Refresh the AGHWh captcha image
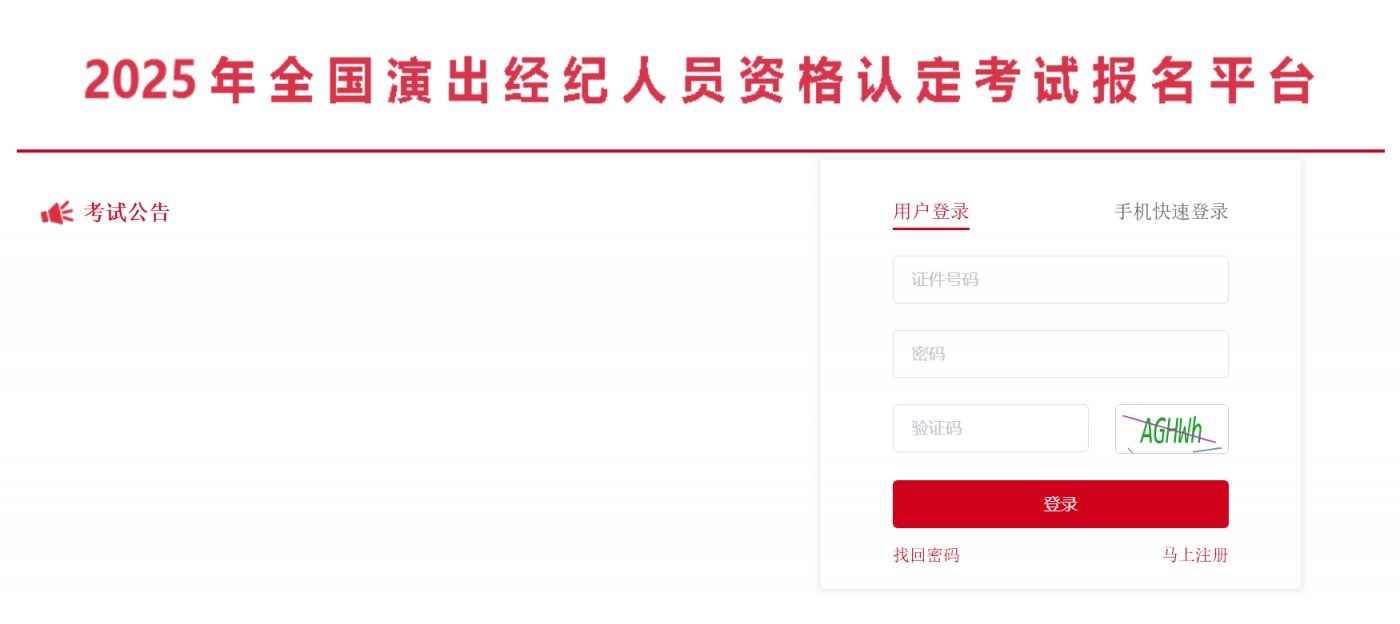1400x624 pixels. pyautogui.click(x=1171, y=429)
